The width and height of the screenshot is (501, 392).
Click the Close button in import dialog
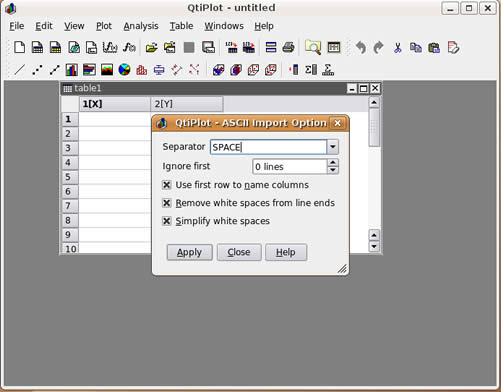tap(239, 252)
